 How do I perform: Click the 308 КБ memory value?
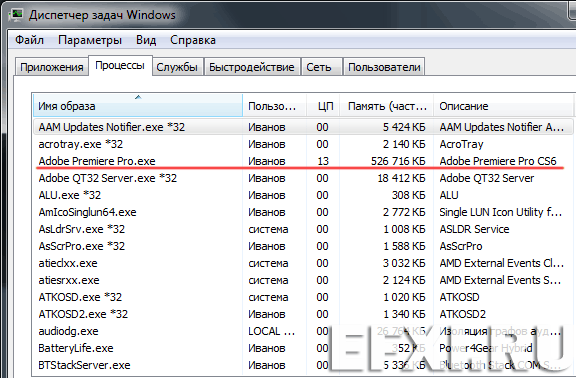pyautogui.click(x=408, y=195)
